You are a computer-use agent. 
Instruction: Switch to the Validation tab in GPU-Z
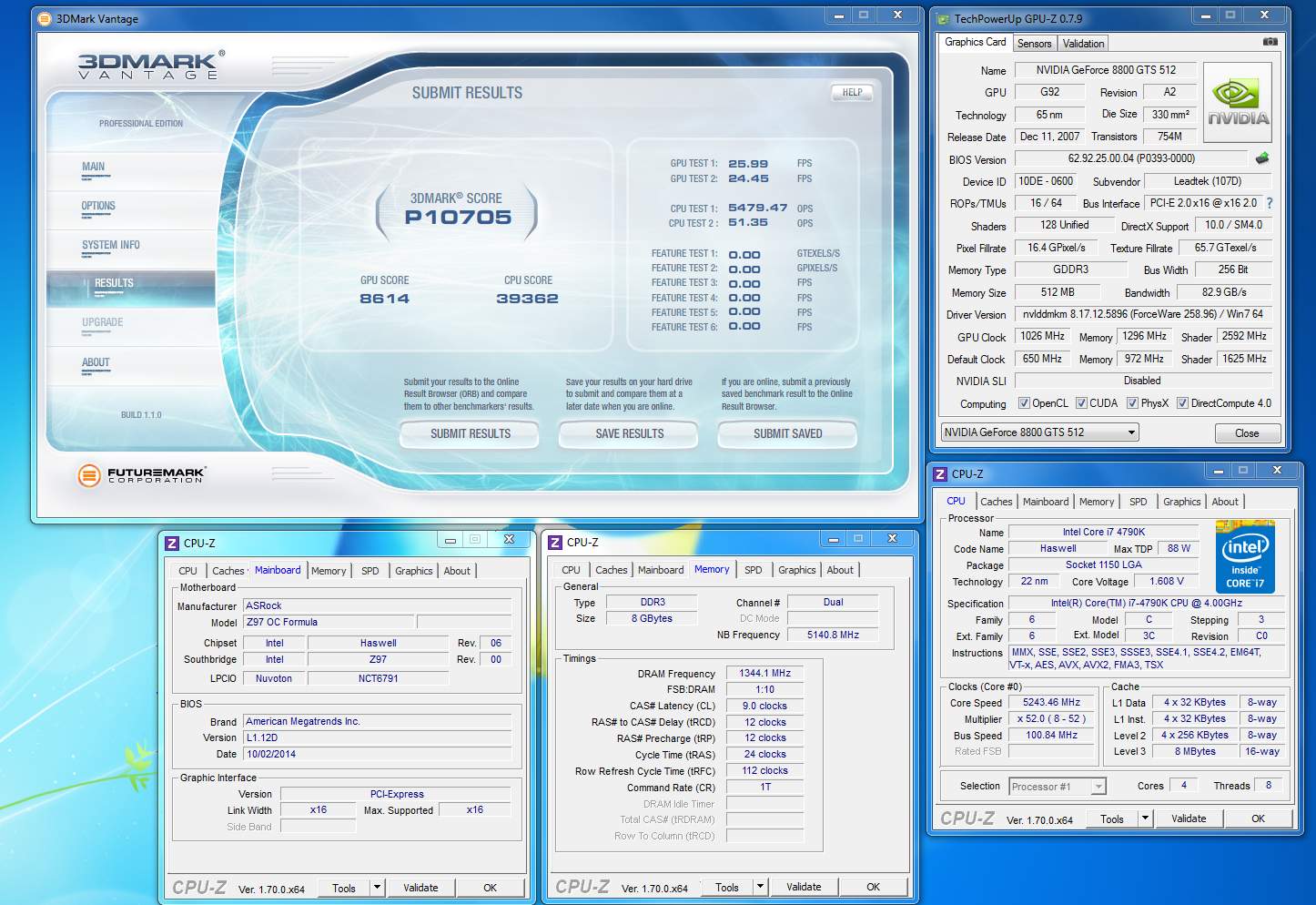tap(1083, 44)
